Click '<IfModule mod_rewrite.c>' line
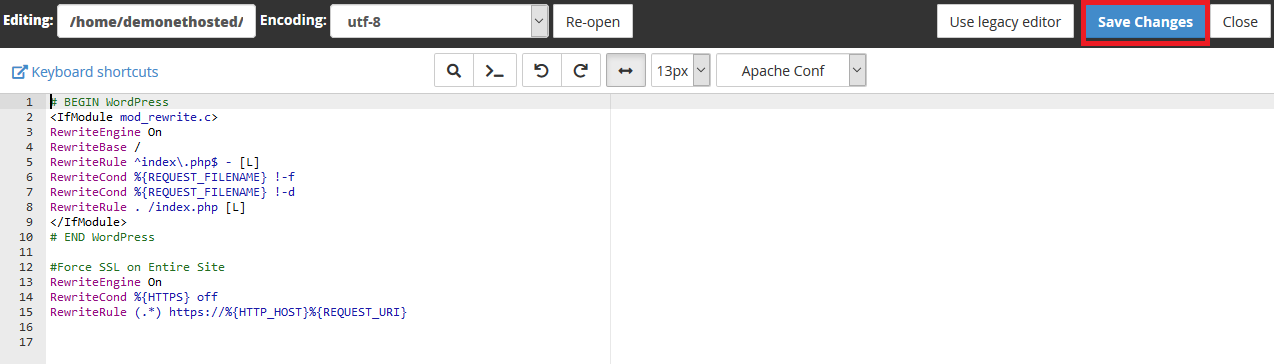Screen dimensions: 1274x364 point(134,117)
